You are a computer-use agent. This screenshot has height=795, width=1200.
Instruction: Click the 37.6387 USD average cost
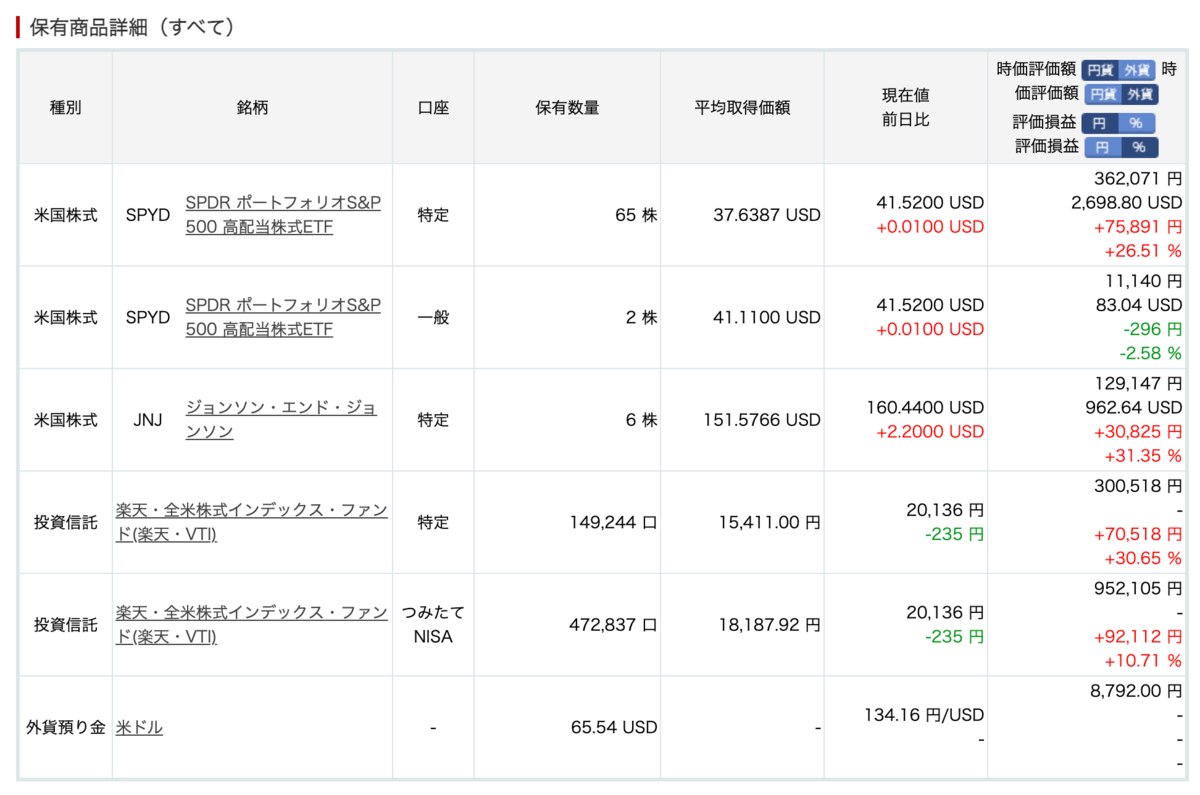[x=766, y=215]
